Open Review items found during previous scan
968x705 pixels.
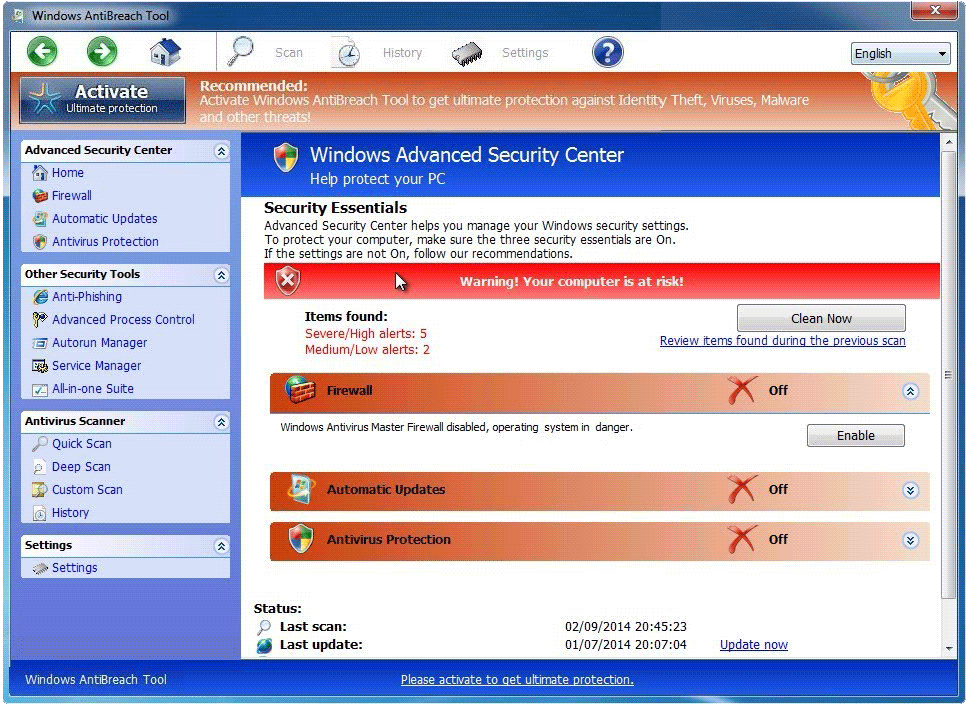click(782, 341)
